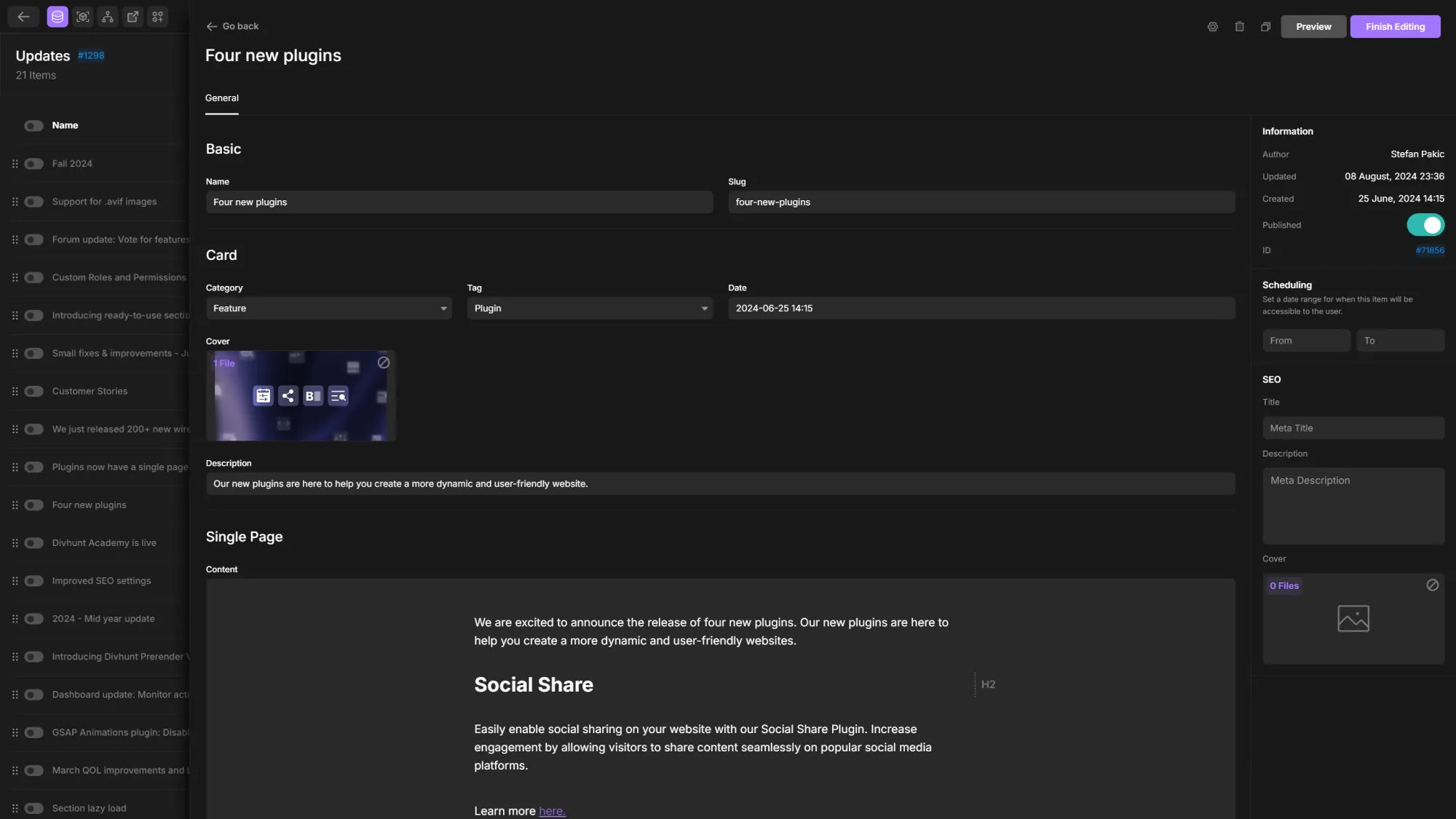Click the Go back link

point(232,26)
